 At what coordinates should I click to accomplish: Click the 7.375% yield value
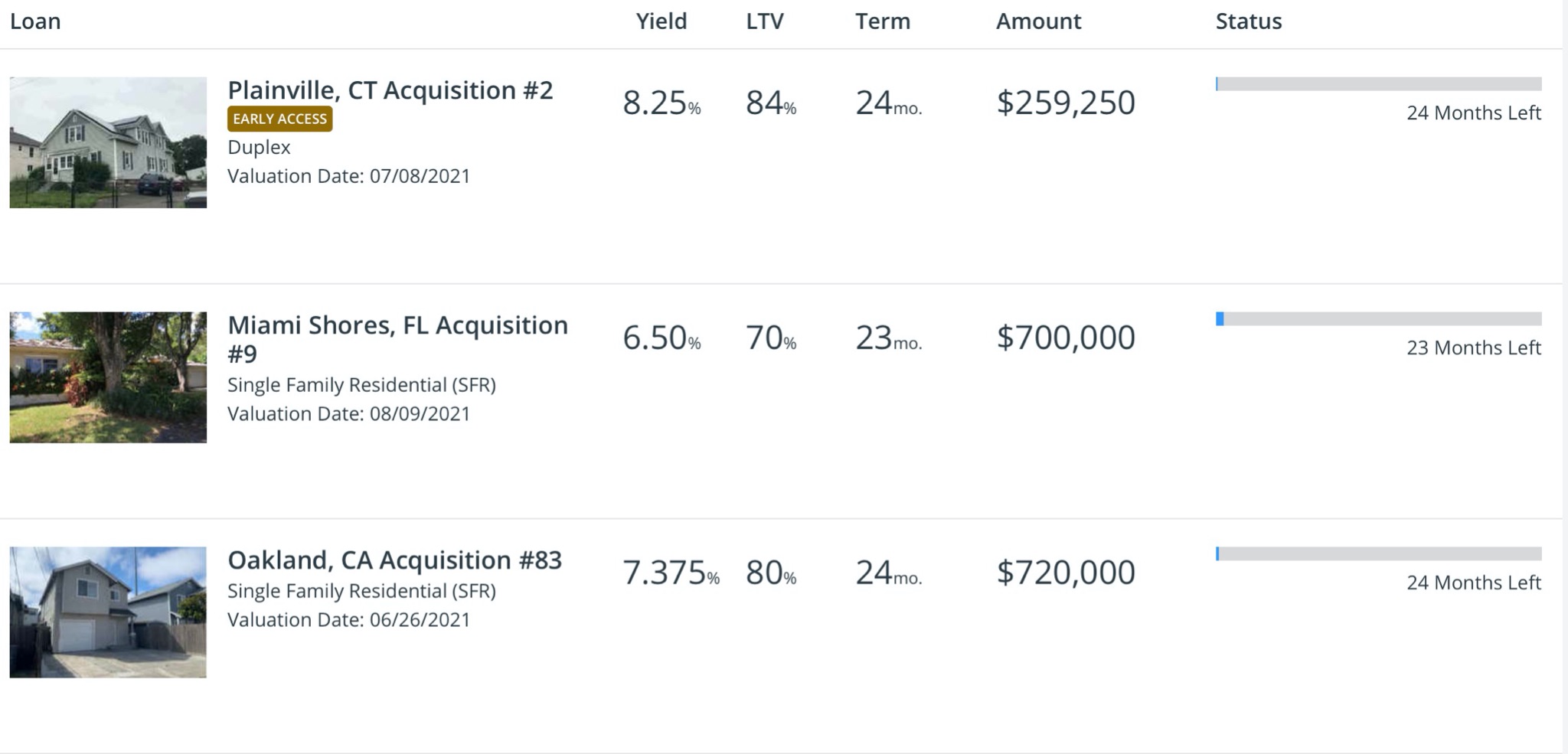pos(670,573)
